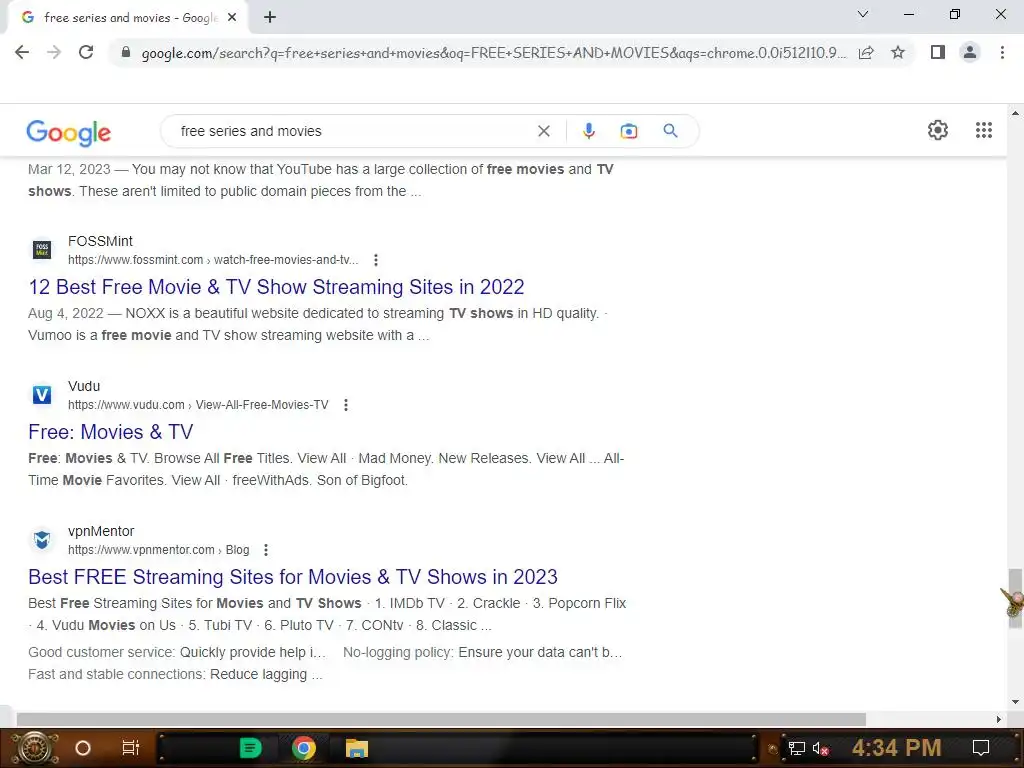
Task: Open Google quick settings gear
Action: click(x=938, y=130)
